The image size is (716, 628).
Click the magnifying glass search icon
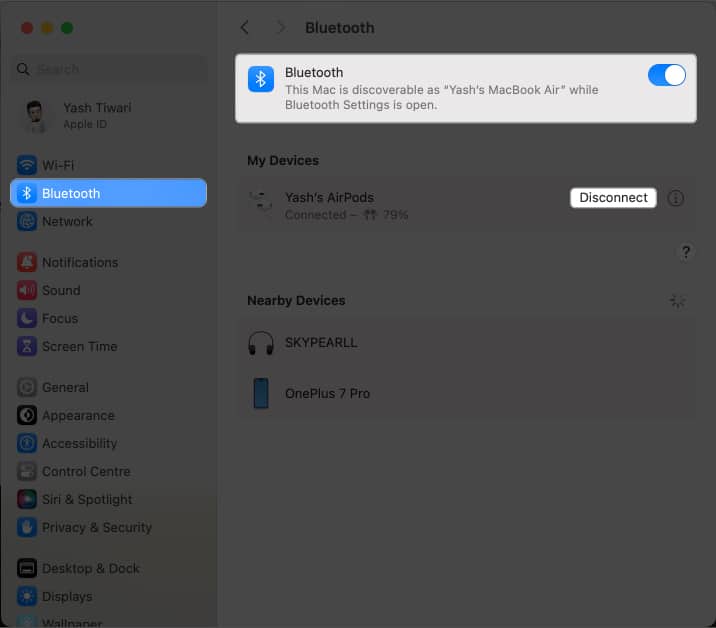(x=23, y=69)
